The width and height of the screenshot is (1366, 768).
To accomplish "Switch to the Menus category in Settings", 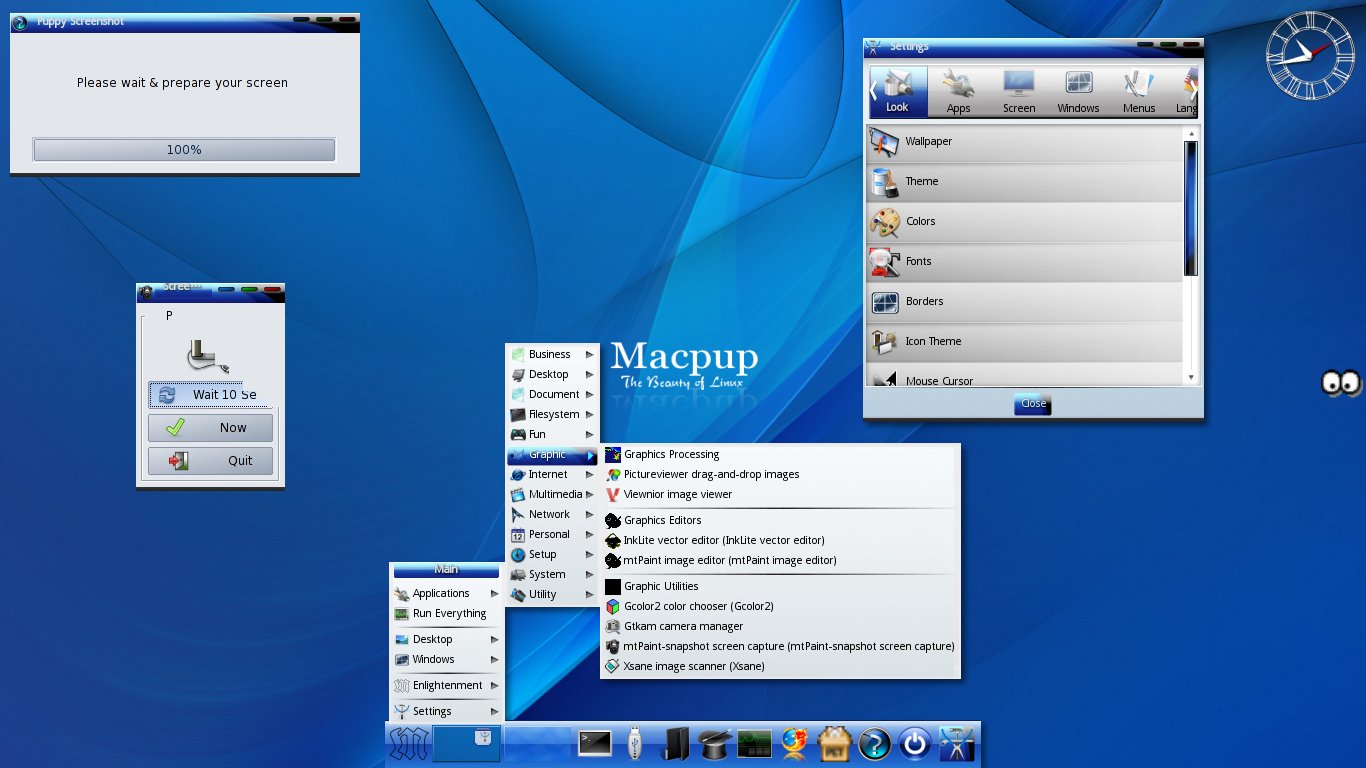I will click(x=1138, y=92).
